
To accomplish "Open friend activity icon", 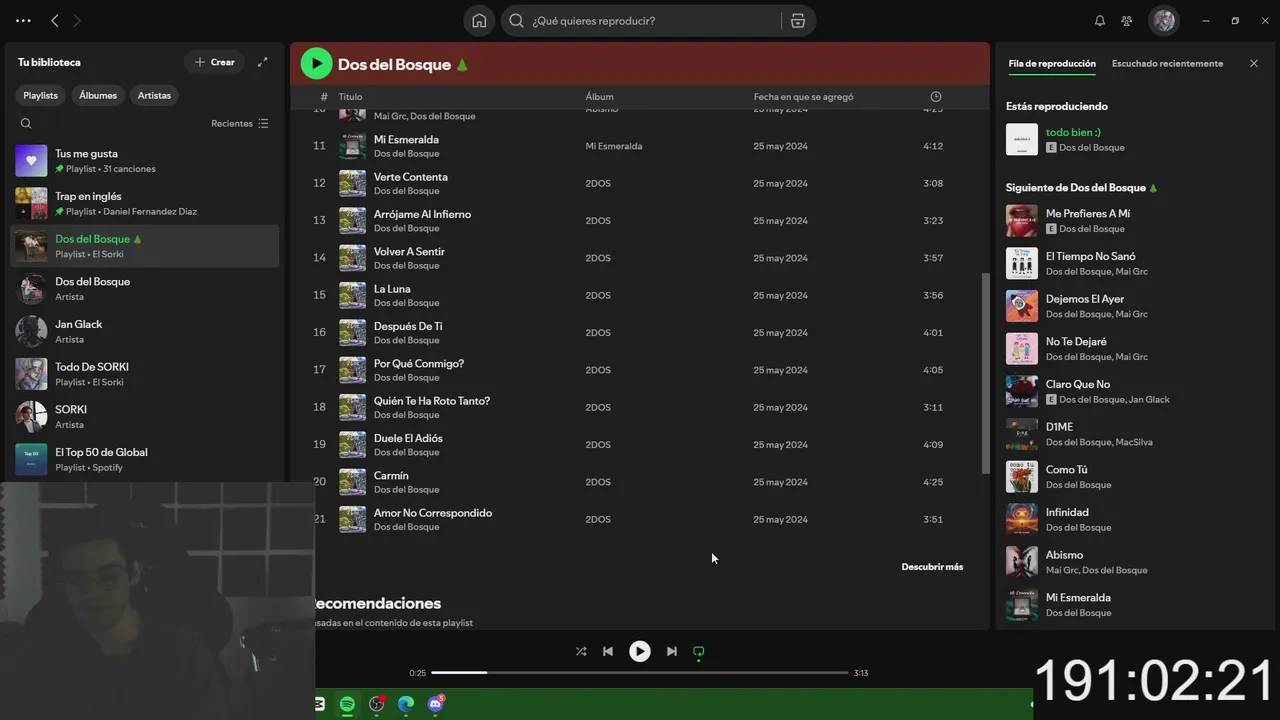I will tap(1127, 21).
